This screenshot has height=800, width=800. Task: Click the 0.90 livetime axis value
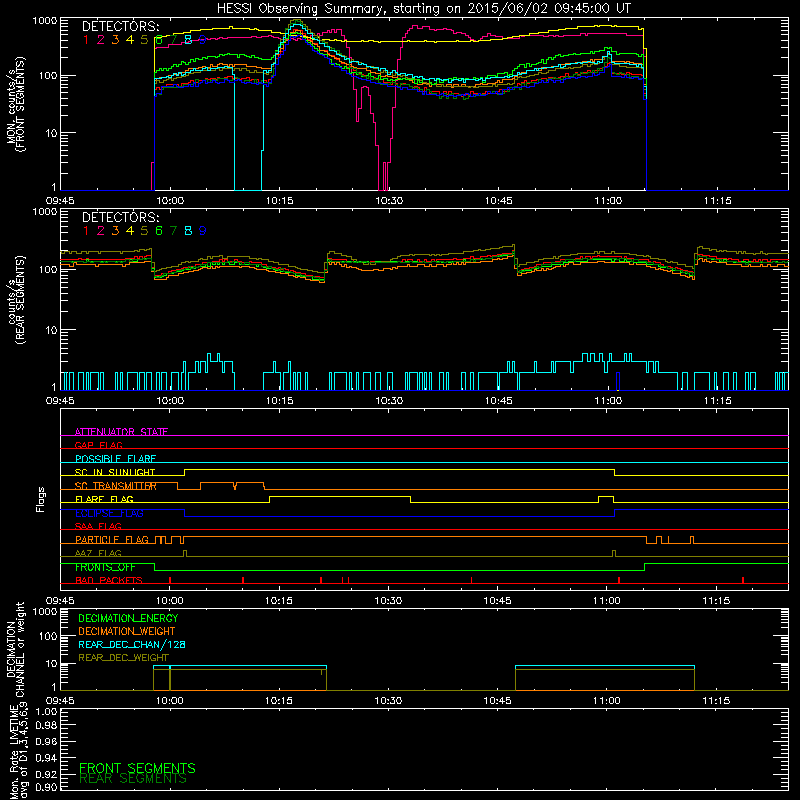(46, 787)
